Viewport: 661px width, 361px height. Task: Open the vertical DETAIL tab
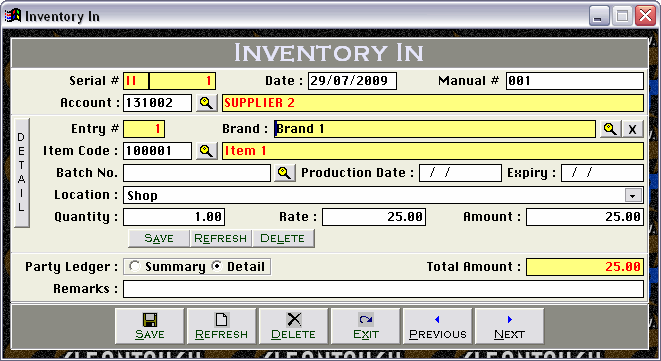(x=21, y=172)
